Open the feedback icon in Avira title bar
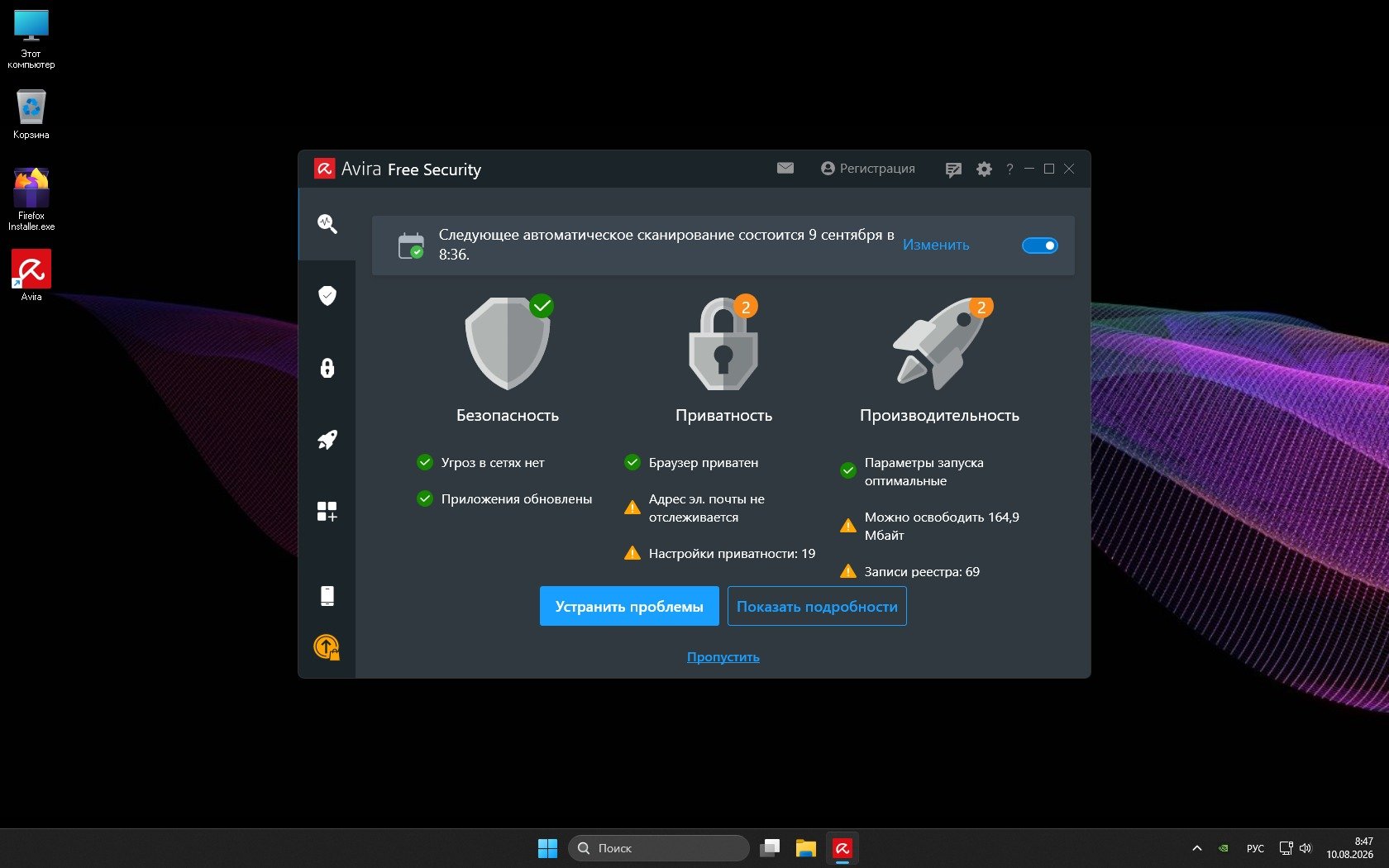Screen dimensions: 1389x868 coord(953,169)
